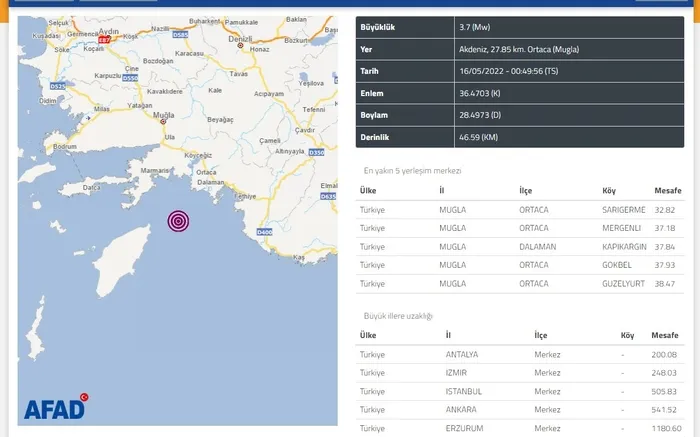Click the En yakın 5 yerleşim merkezi heading

[x=412, y=171]
